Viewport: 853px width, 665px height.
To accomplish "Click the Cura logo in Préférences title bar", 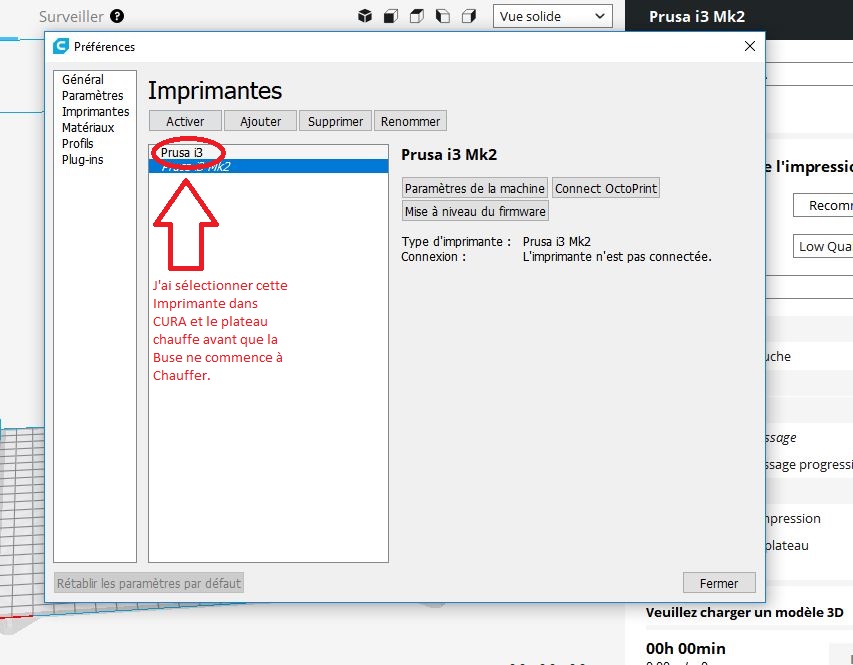I will pyautogui.click(x=60, y=46).
